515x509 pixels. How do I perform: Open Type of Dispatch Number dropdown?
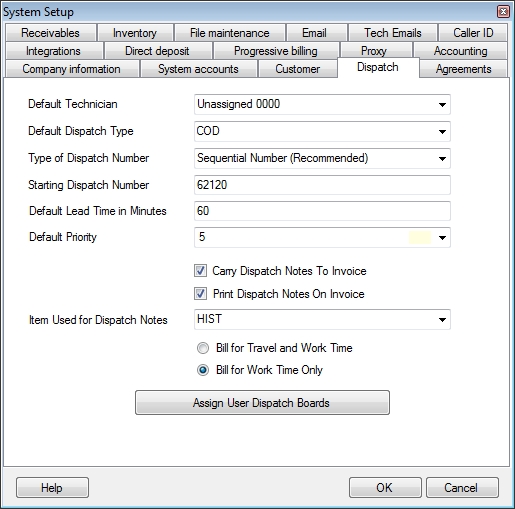tap(442, 159)
